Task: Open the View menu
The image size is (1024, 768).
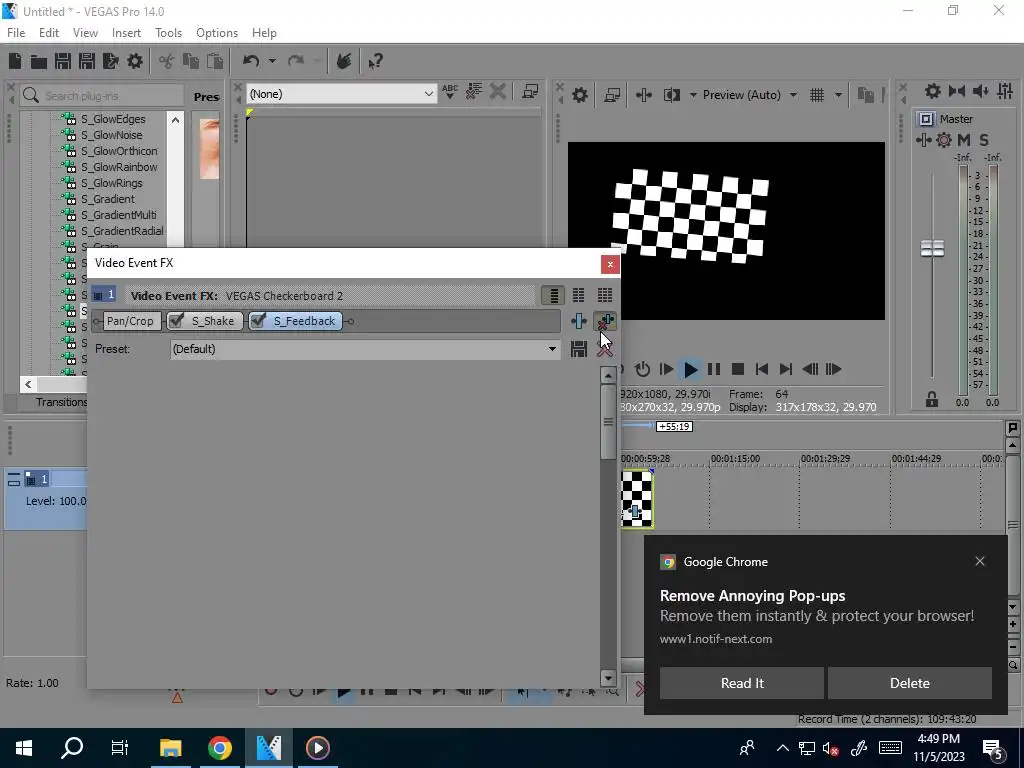Action: click(86, 33)
